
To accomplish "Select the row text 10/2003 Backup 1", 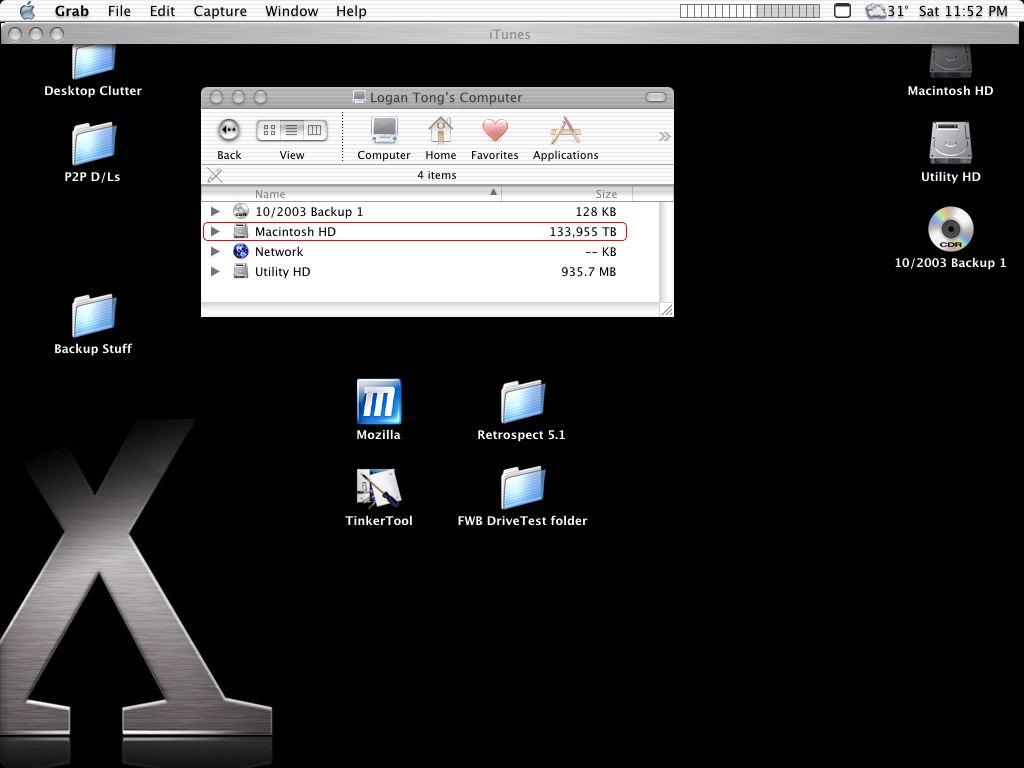I will coord(309,212).
